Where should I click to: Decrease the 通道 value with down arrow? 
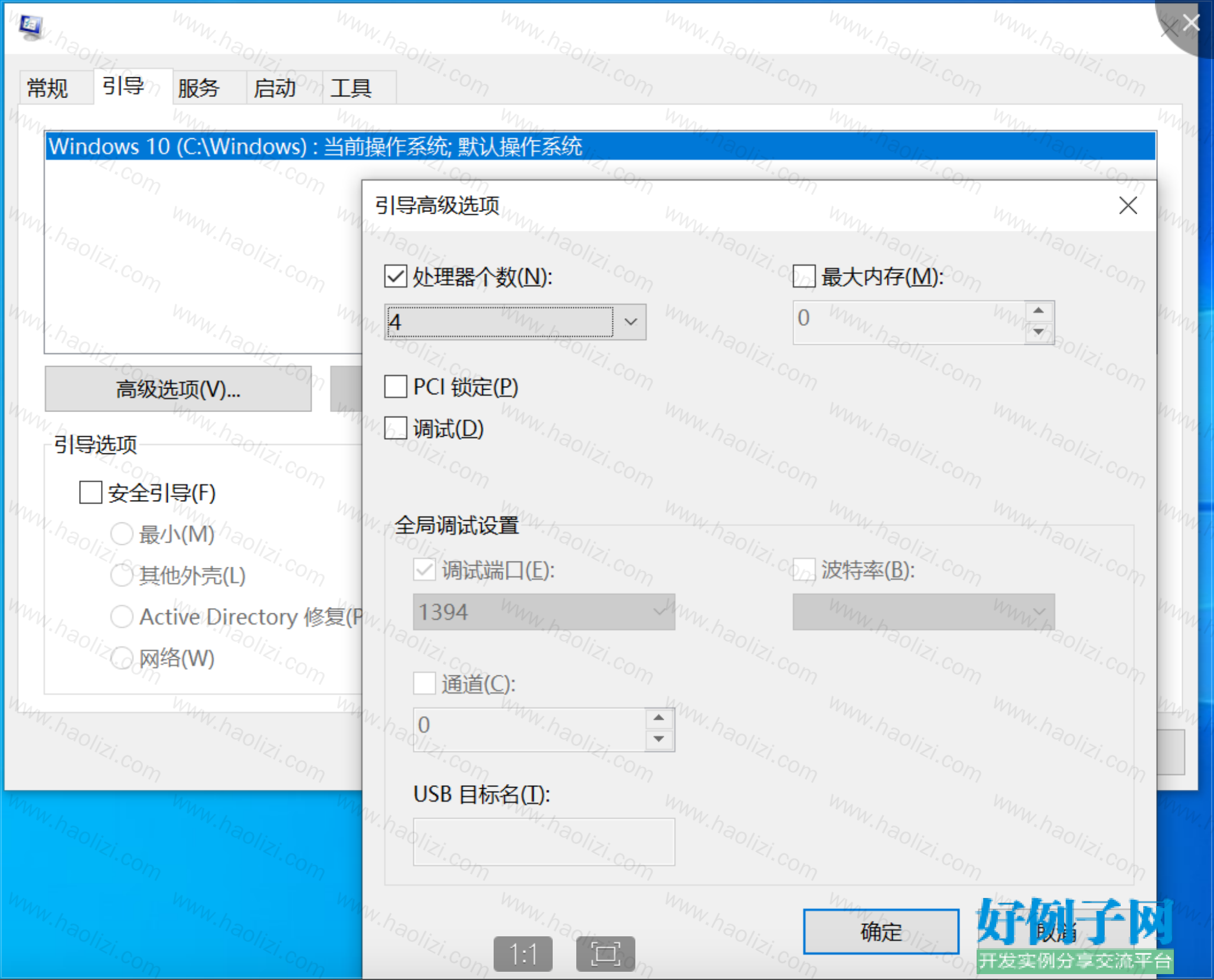click(659, 739)
